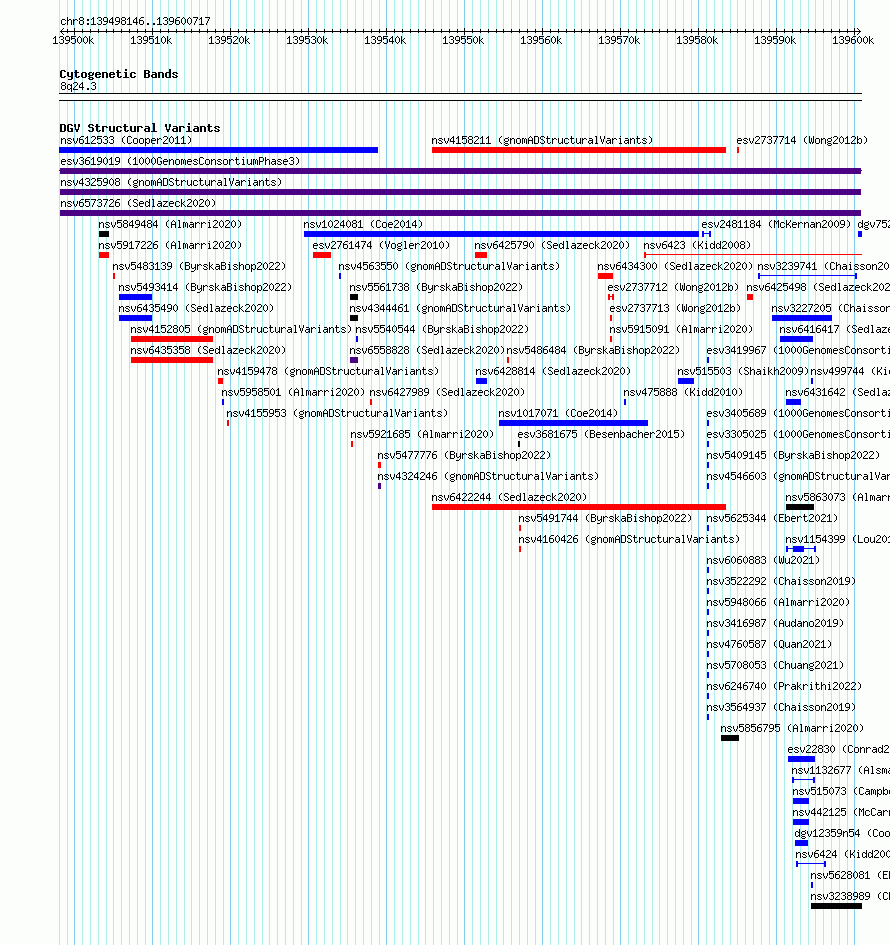The height and width of the screenshot is (945, 890).
Task: Open nsv4325908 (gnomADStructuralVariants) label
Action: coord(171,183)
